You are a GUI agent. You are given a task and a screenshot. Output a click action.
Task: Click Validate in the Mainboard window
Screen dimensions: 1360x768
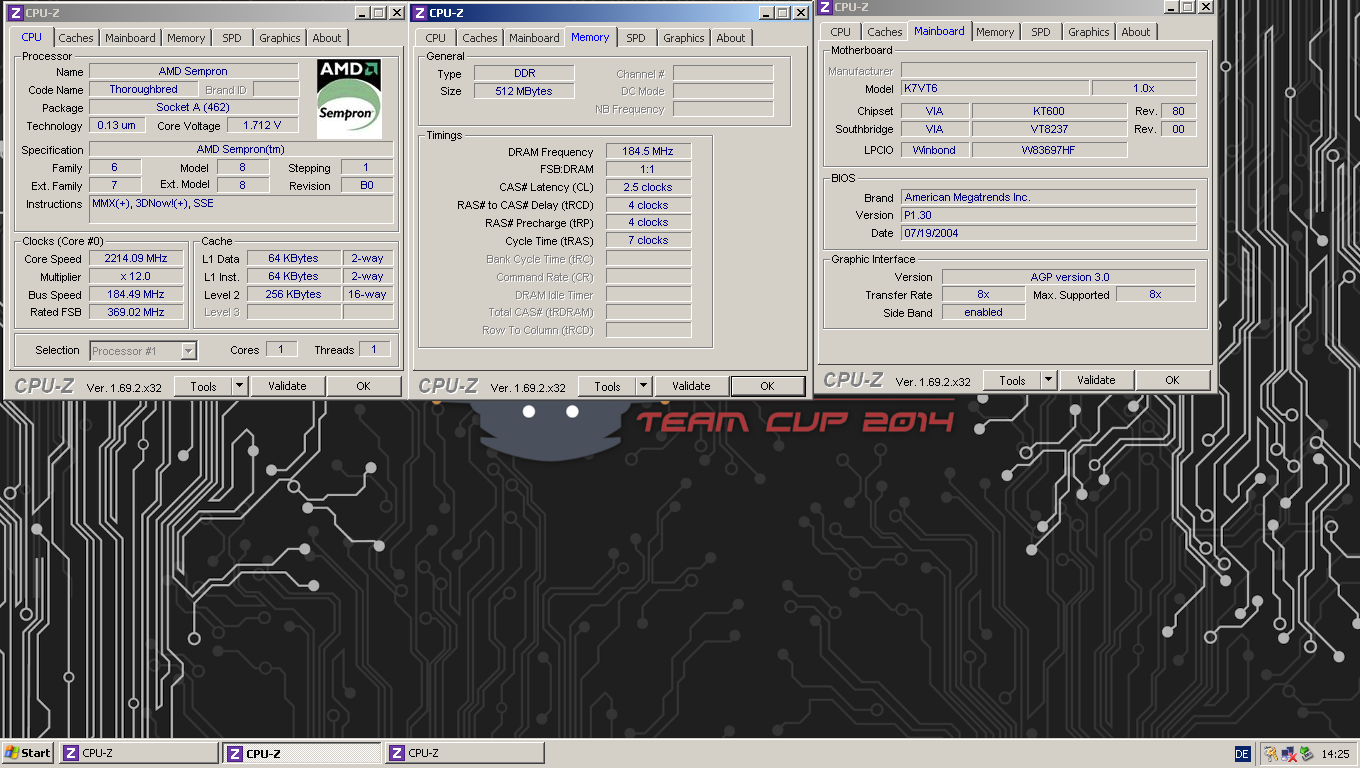[x=1096, y=380]
